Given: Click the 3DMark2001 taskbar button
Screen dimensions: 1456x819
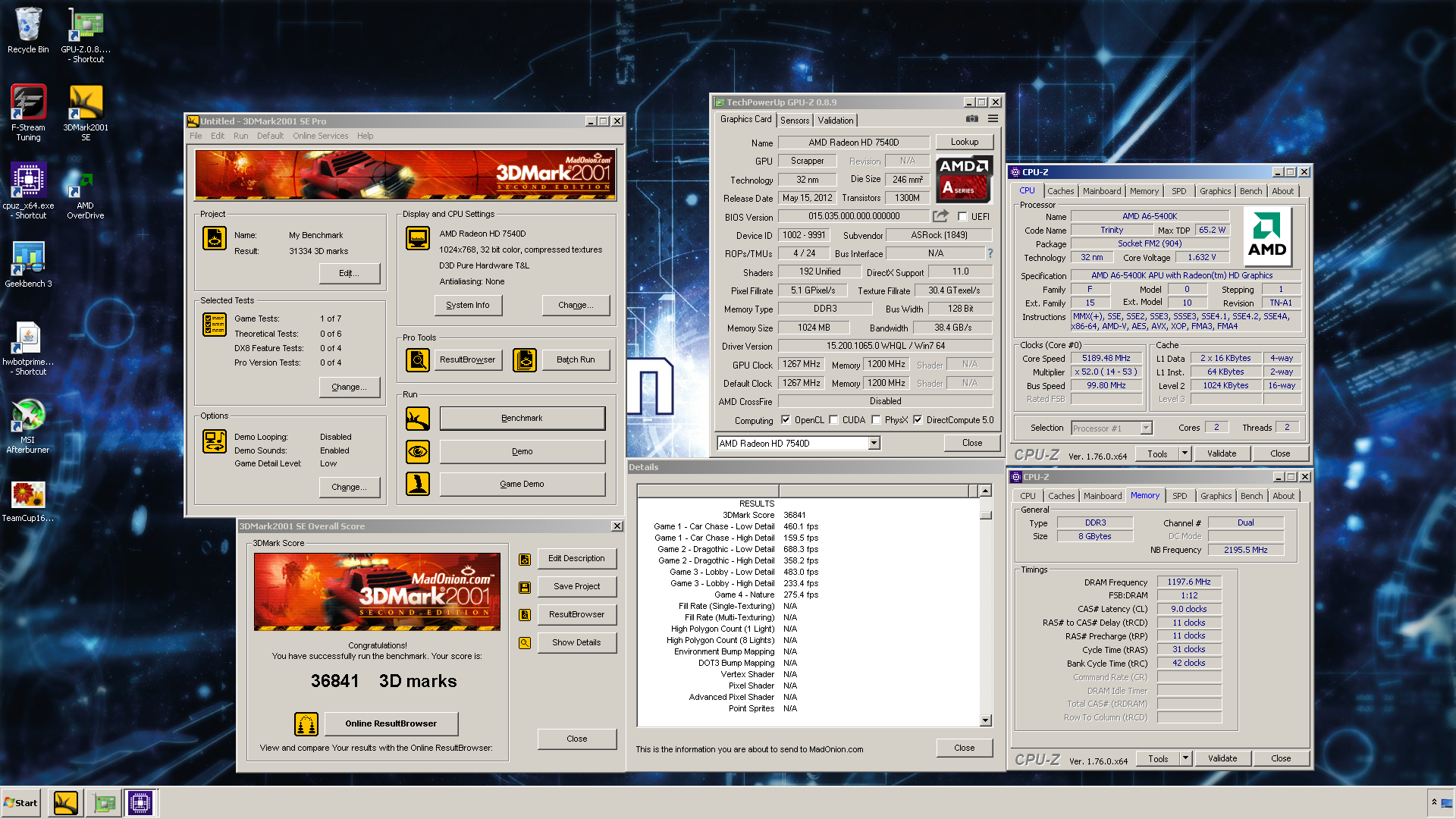Looking at the screenshot, I should tap(66, 803).
